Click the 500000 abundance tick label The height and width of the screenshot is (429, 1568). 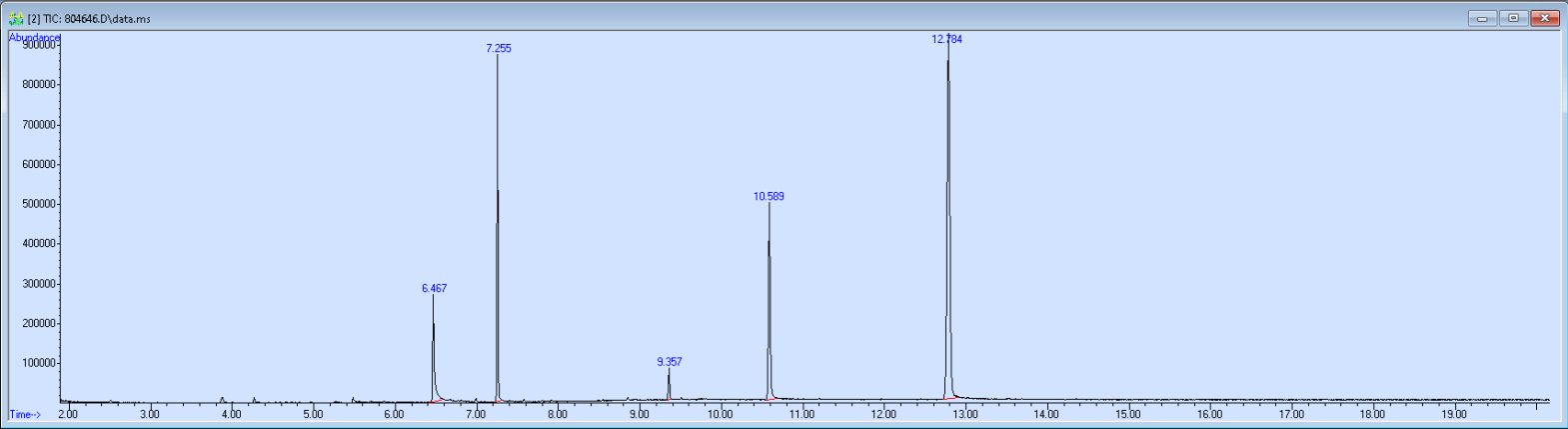(x=38, y=204)
